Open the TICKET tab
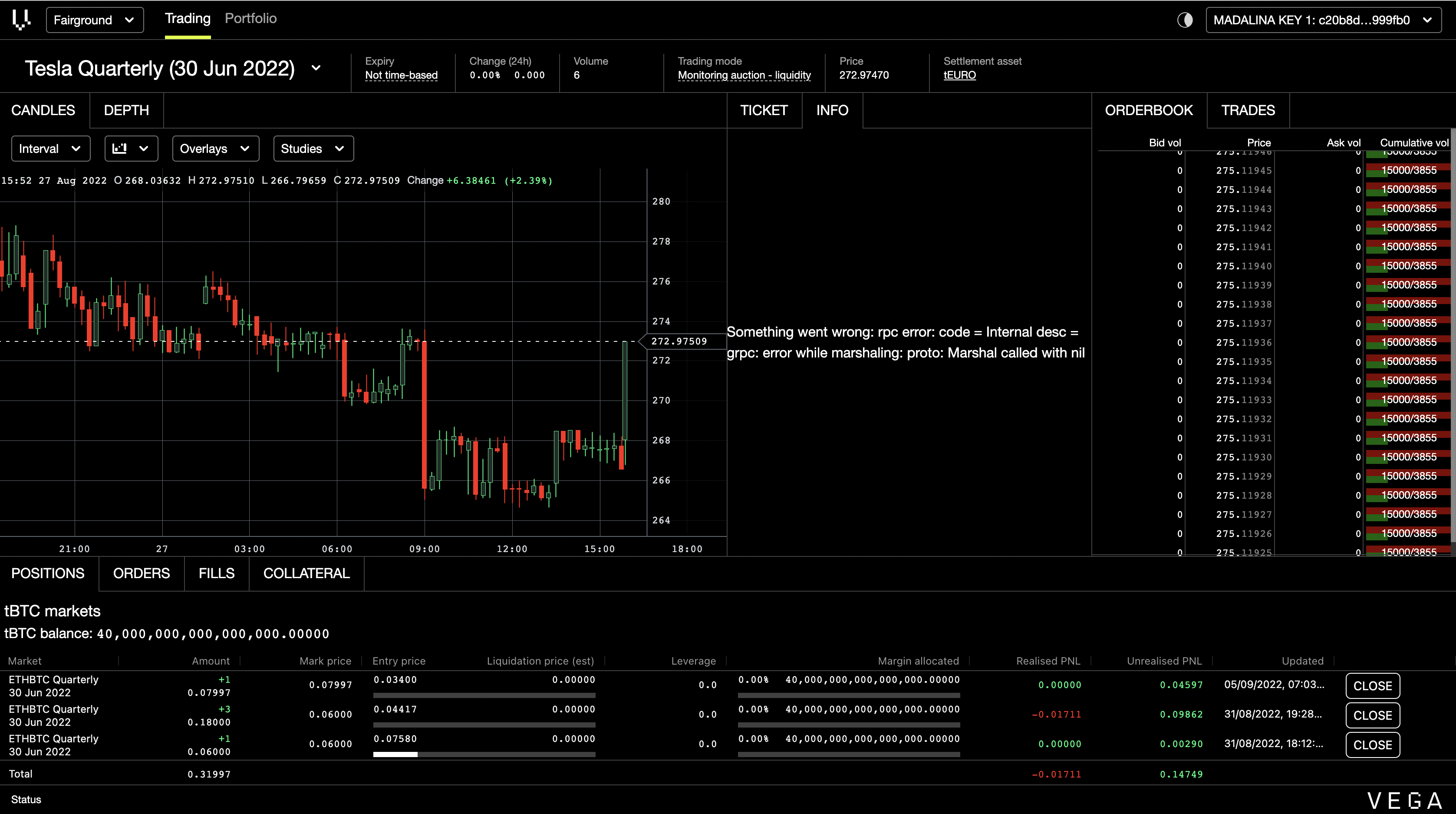 point(764,110)
